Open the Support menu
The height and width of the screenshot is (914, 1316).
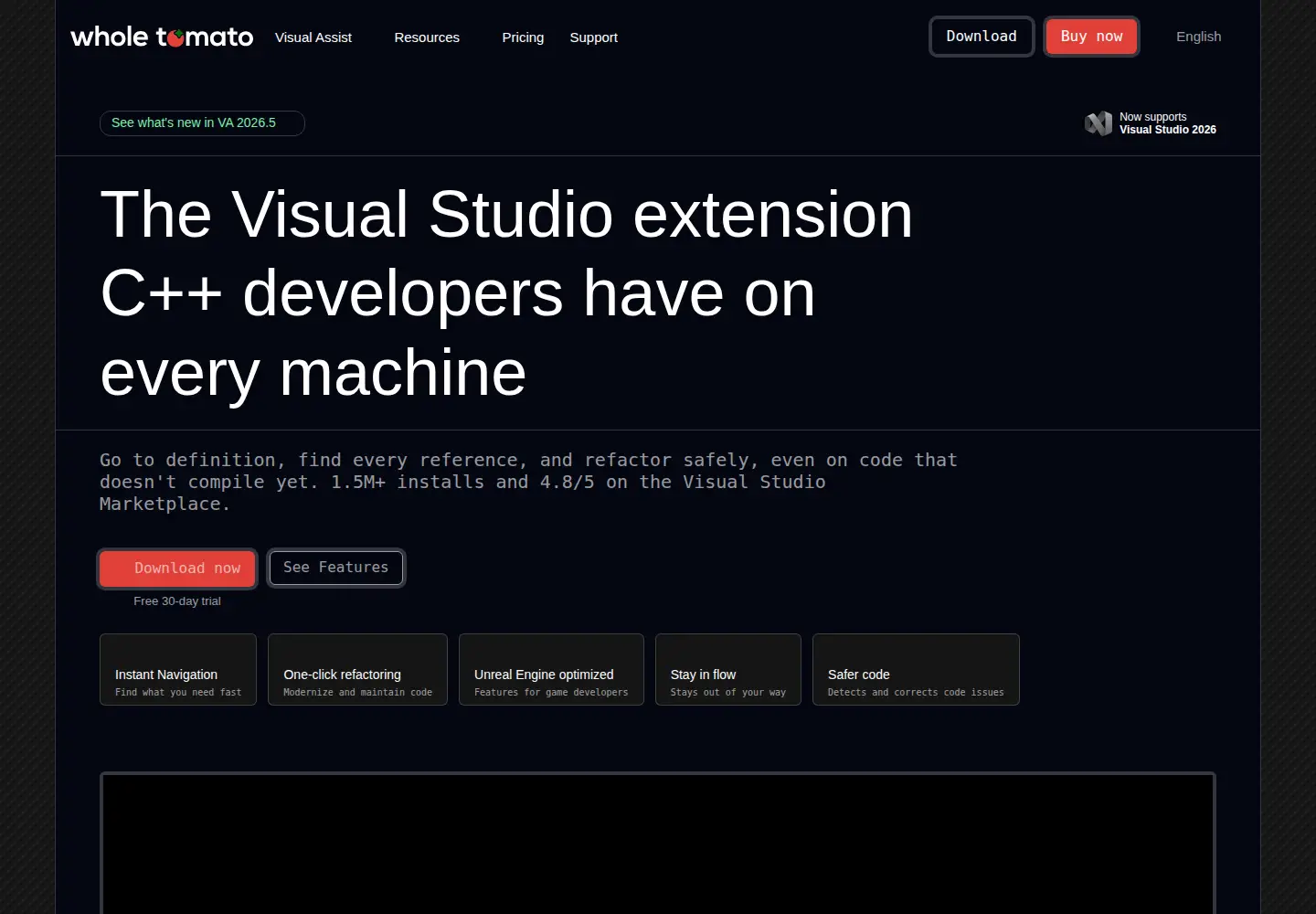click(x=594, y=37)
